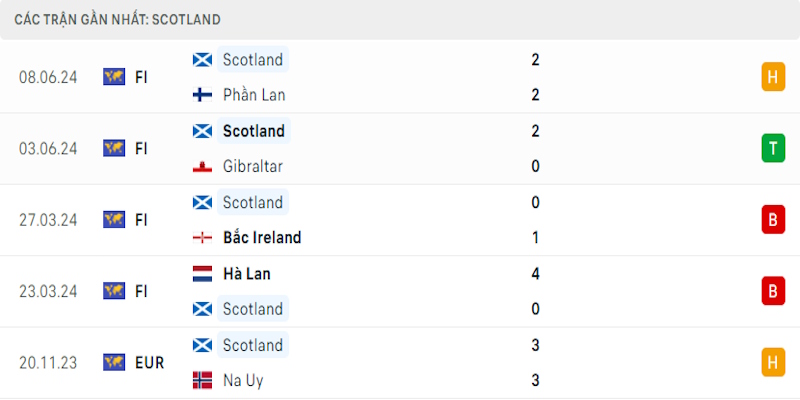Click the Finland flag icon
The width and height of the screenshot is (800, 400).
(x=202, y=95)
